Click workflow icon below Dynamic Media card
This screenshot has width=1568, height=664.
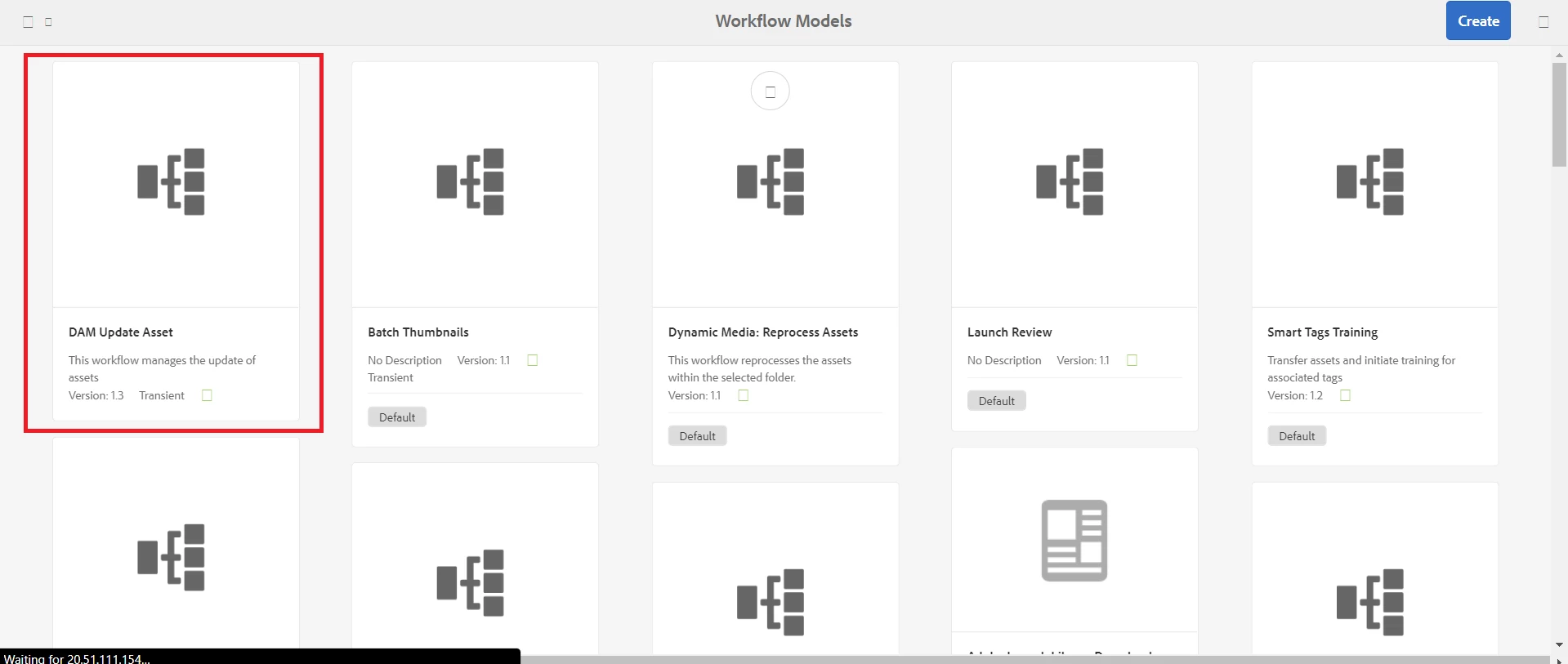pyautogui.click(x=771, y=602)
